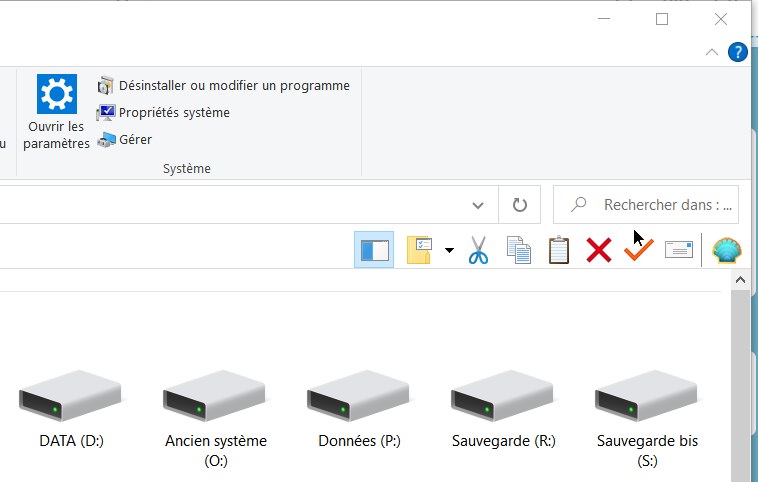The image size is (758, 482).
Task: Click the system properties monitor icon
Action: click(x=106, y=113)
